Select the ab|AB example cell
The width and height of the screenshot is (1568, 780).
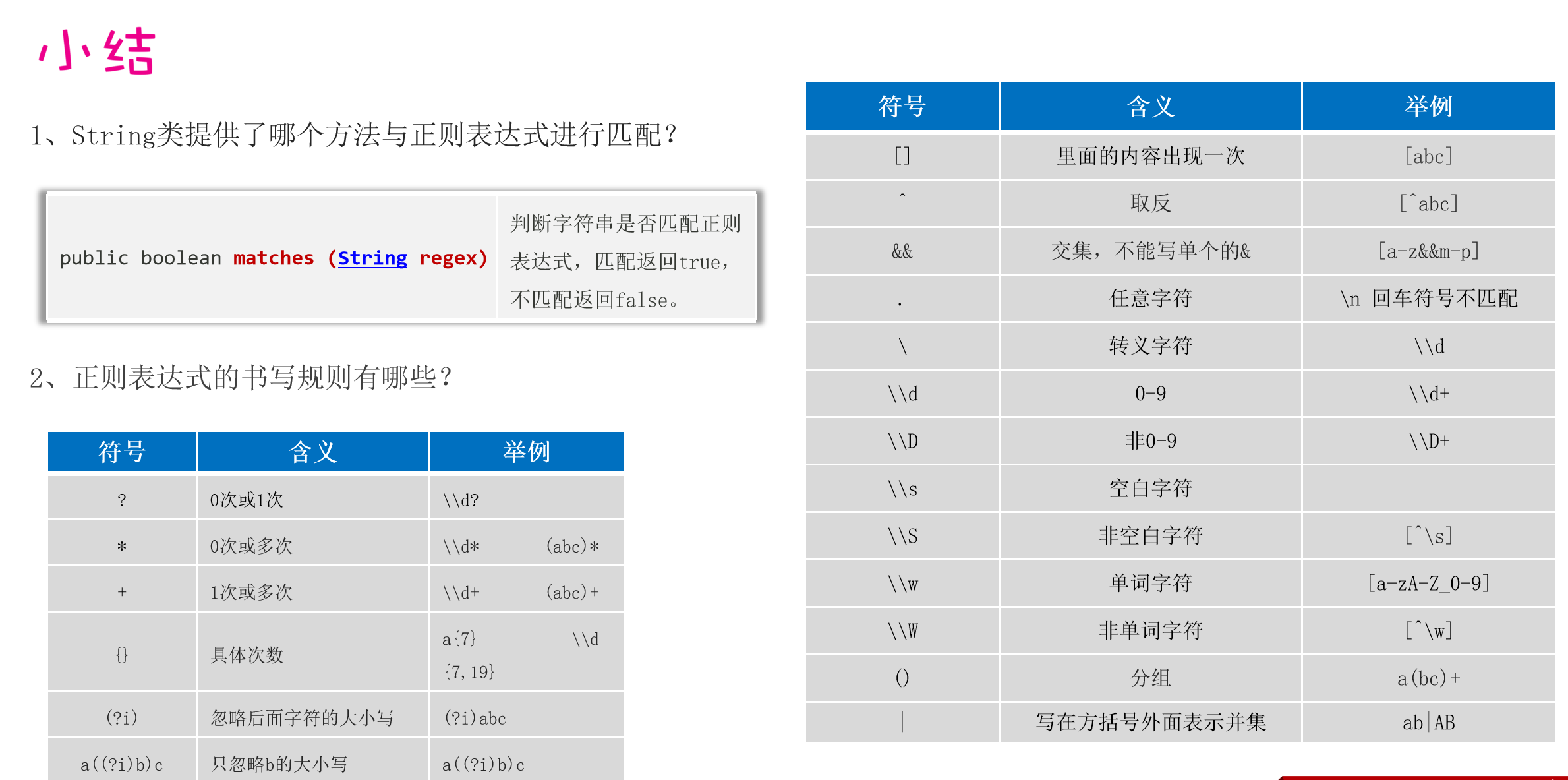[1428, 723]
